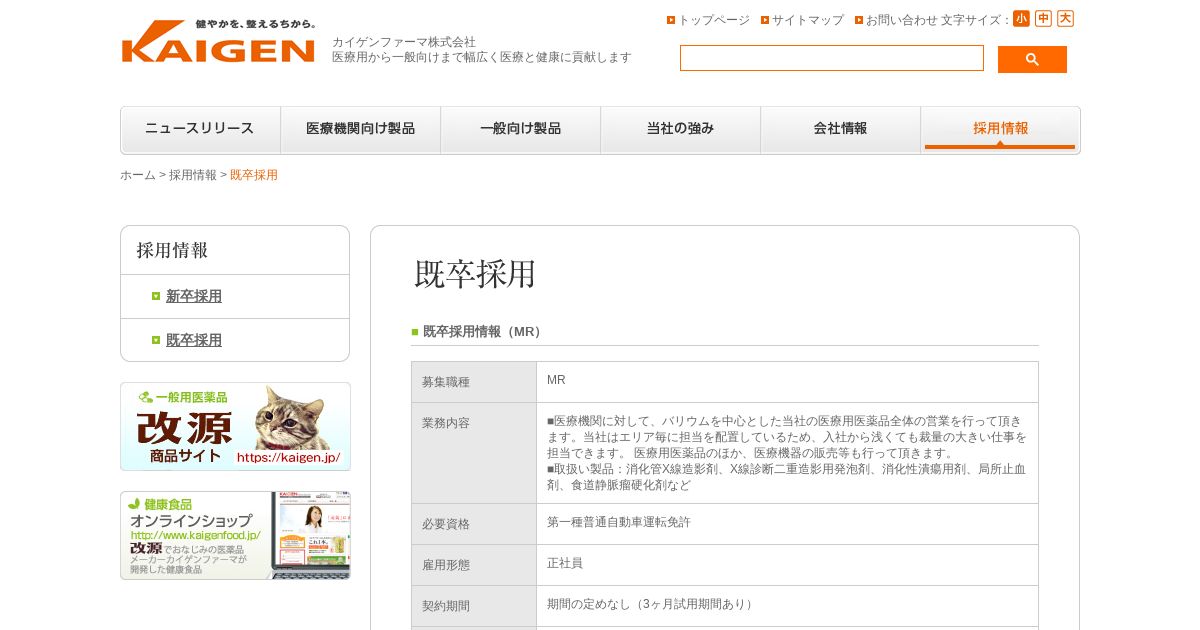
Task: Click the 既卒採用情報（MR） section heading
Action: coord(483,332)
